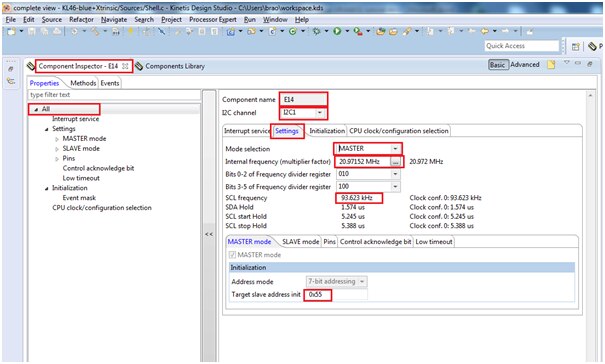The width and height of the screenshot is (605, 364).
Task: Click the Components Library tab icon
Action: pyautogui.click(x=139, y=66)
